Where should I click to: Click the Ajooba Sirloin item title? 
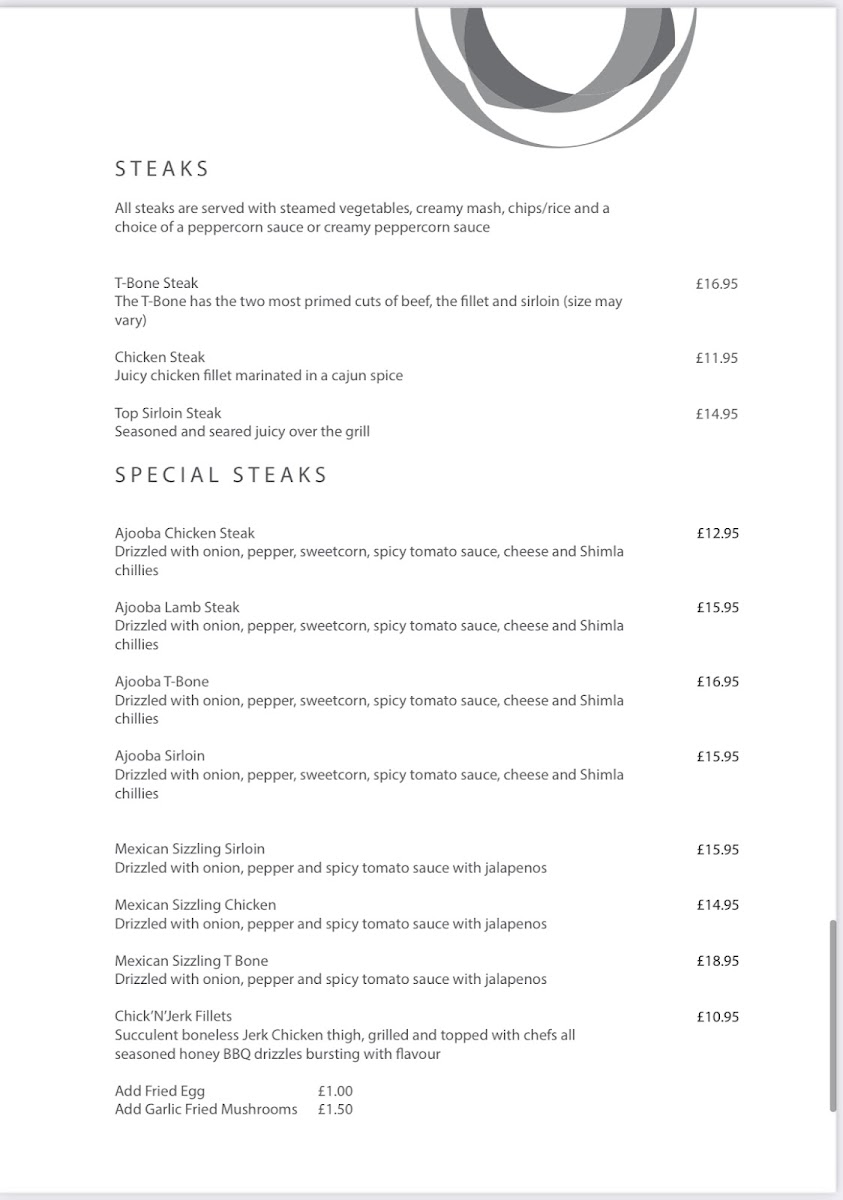159,755
